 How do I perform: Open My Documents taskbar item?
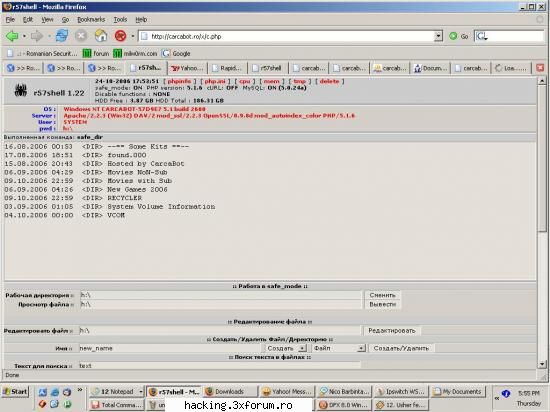coord(458,392)
